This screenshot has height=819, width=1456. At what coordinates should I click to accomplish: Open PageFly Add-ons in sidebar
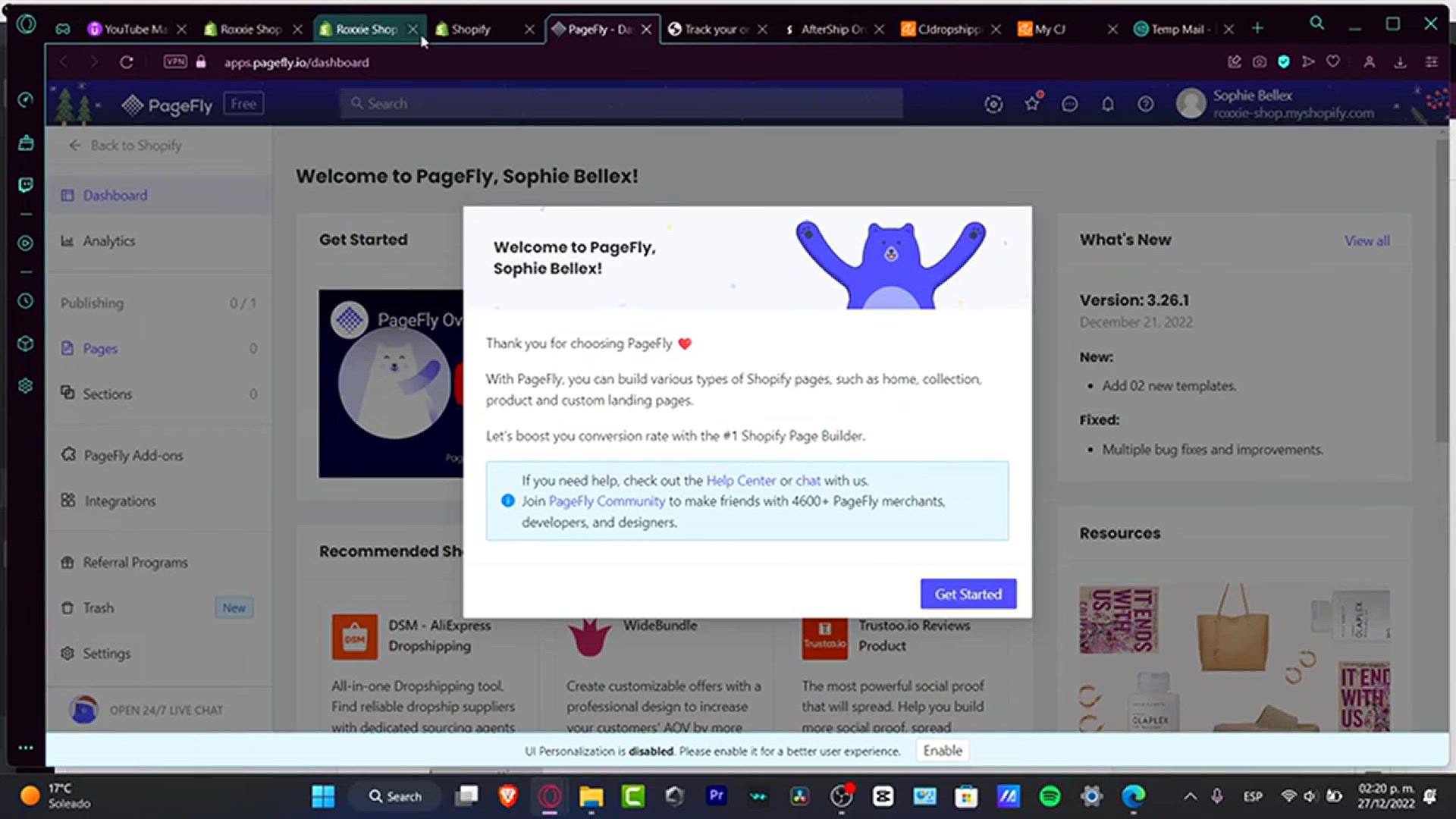coord(159,456)
